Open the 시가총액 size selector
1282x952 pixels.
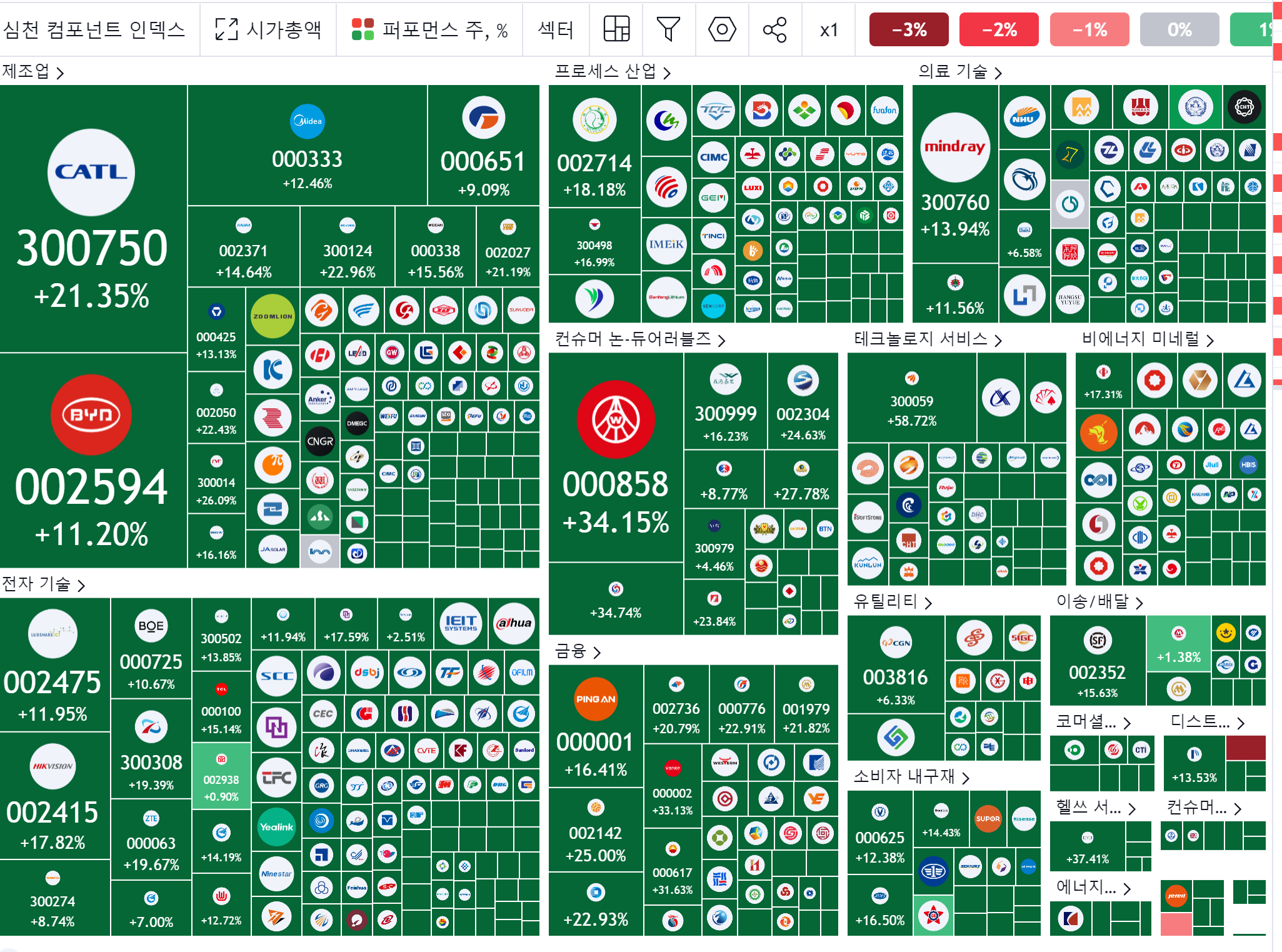pyautogui.click(x=283, y=29)
